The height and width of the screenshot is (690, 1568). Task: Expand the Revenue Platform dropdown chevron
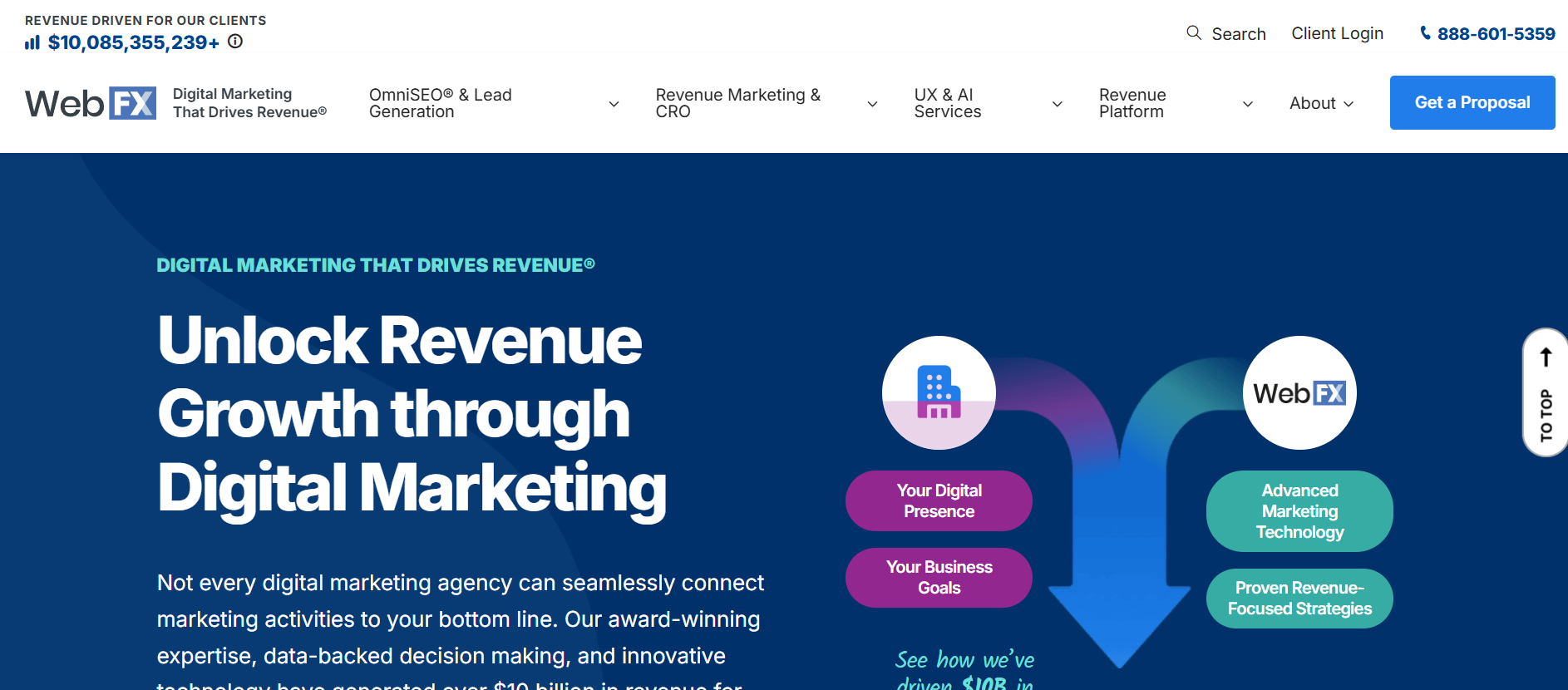point(1247,104)
